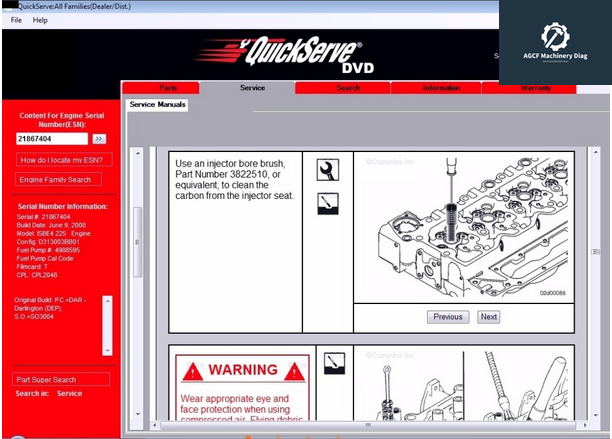The width and height of the screenshot is (612, 439).
Task: Click the left warning triangle icon
Action: pos(195,372)
